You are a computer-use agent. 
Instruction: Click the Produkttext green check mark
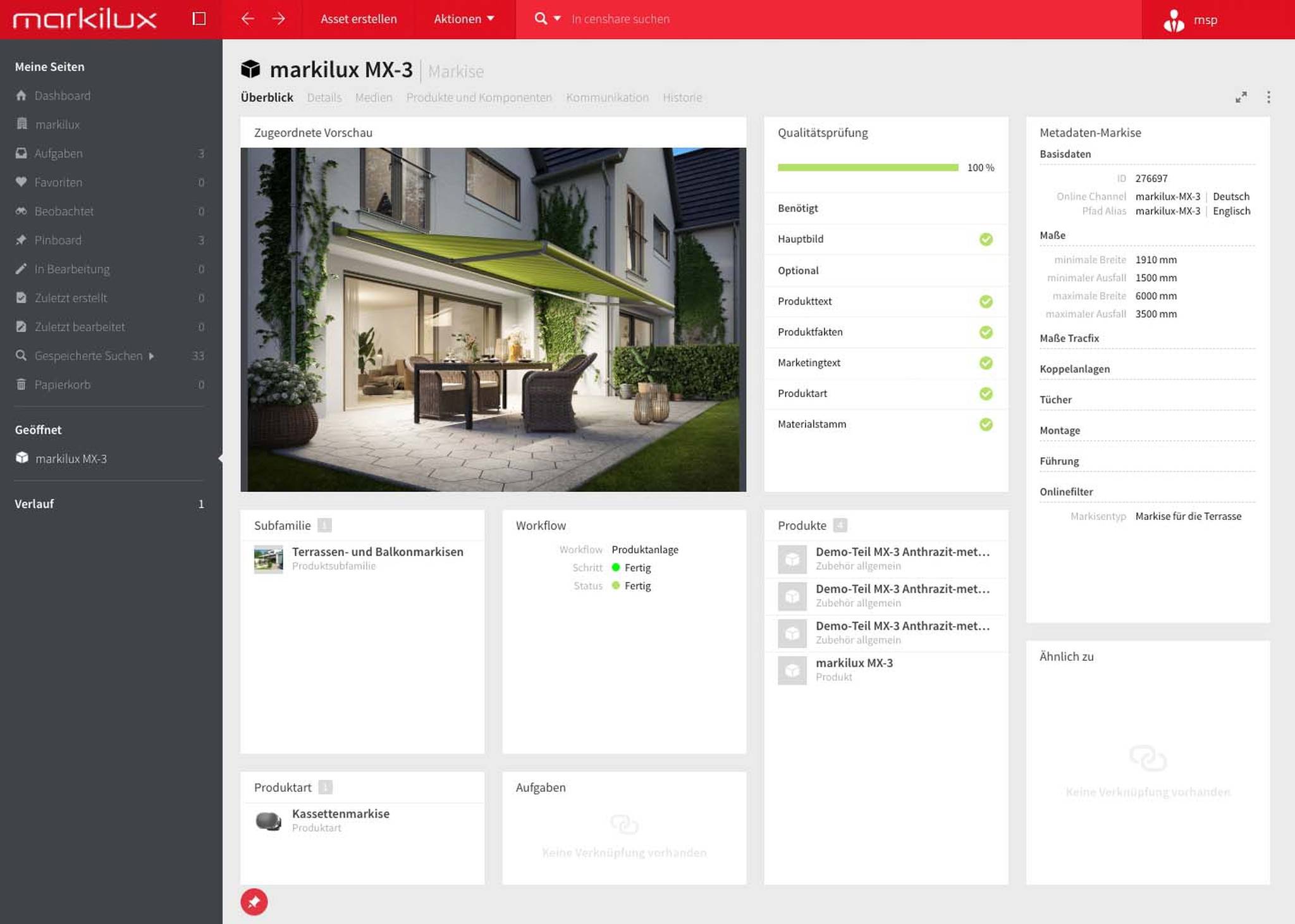[x=986, y=301]
